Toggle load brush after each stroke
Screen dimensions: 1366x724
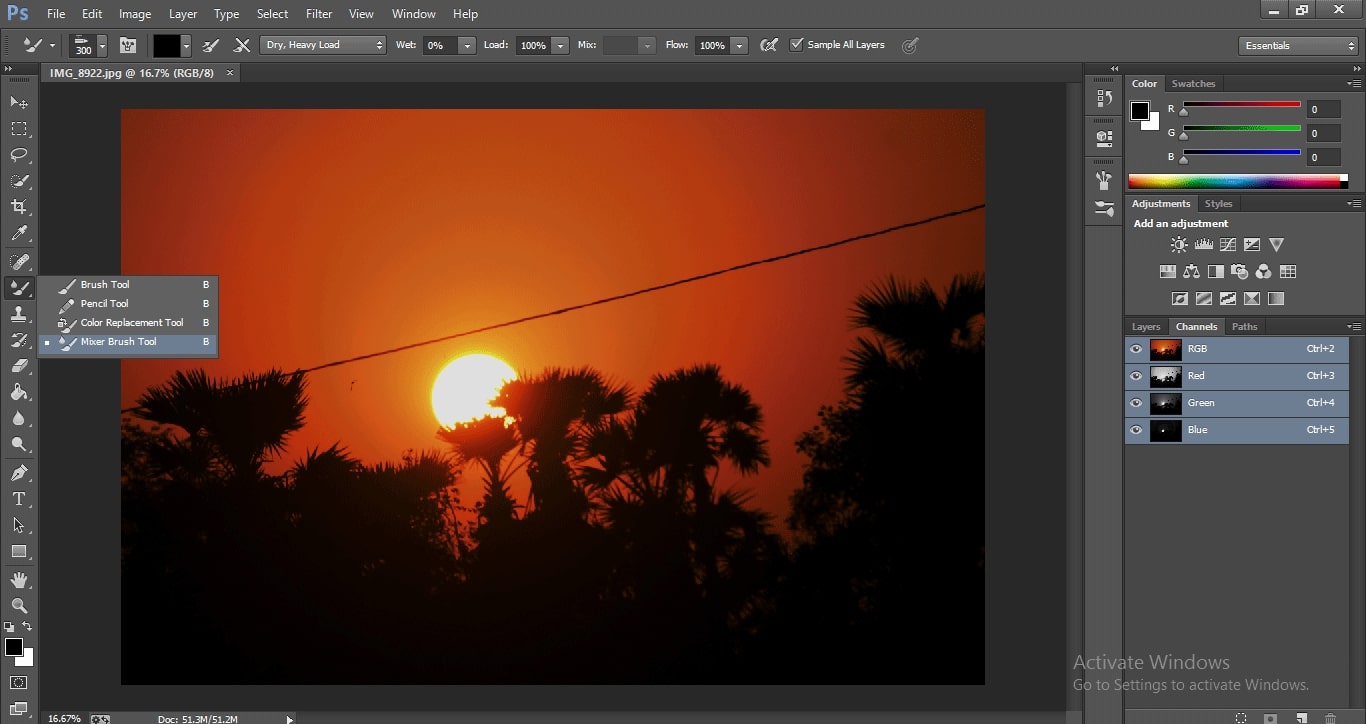[211, 45]
